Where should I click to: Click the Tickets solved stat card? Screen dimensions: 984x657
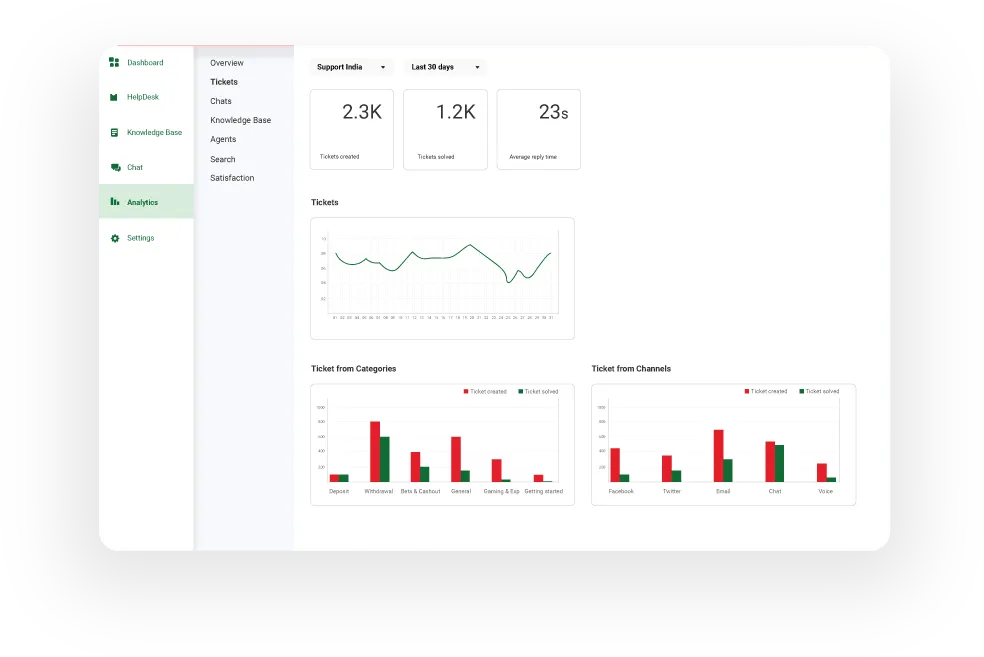point(445,130)
